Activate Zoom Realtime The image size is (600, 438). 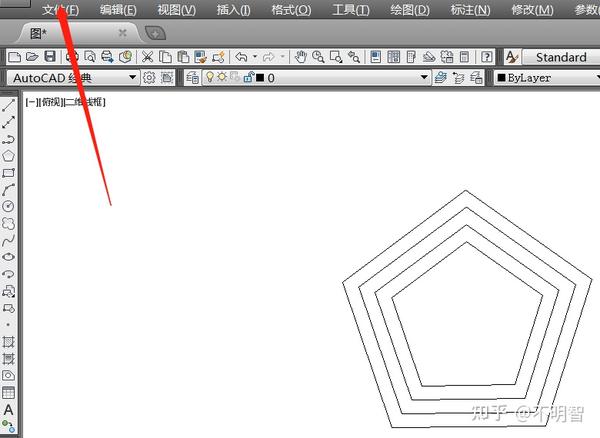tap(318, 57)
